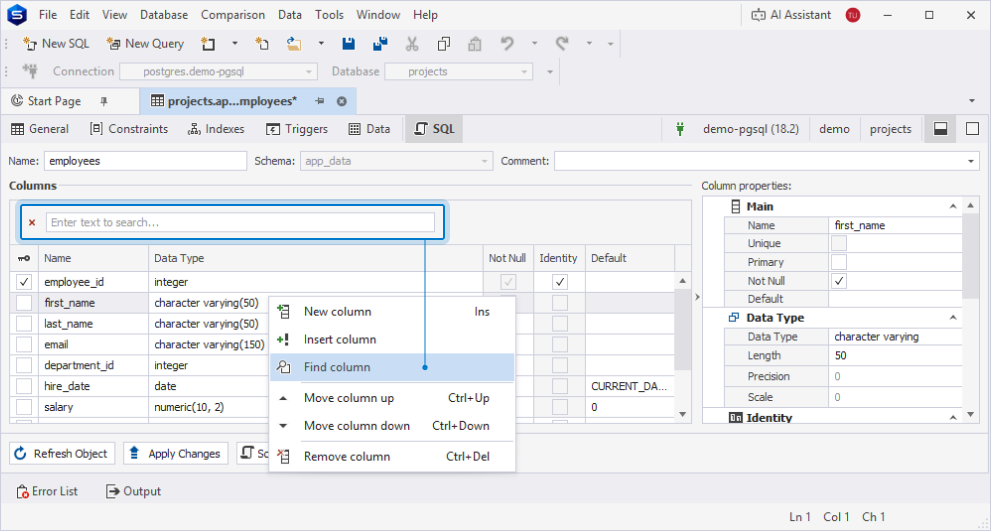Click the Enter text to search field

coord(240,223)
